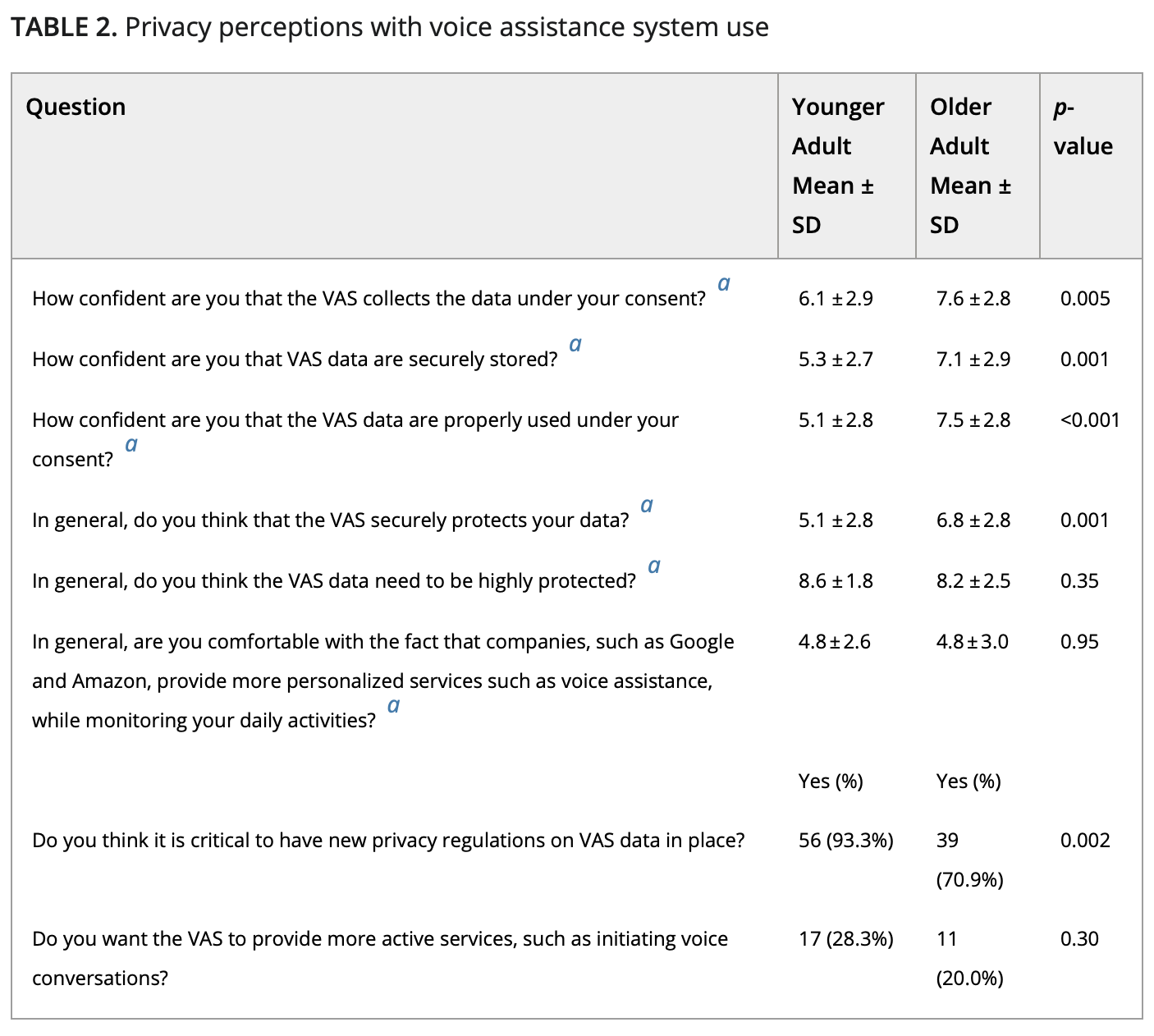Select the 'Older Adult Mean ± SD' header
This screenshot has width=1154, height=1036.
coord(970,165)
